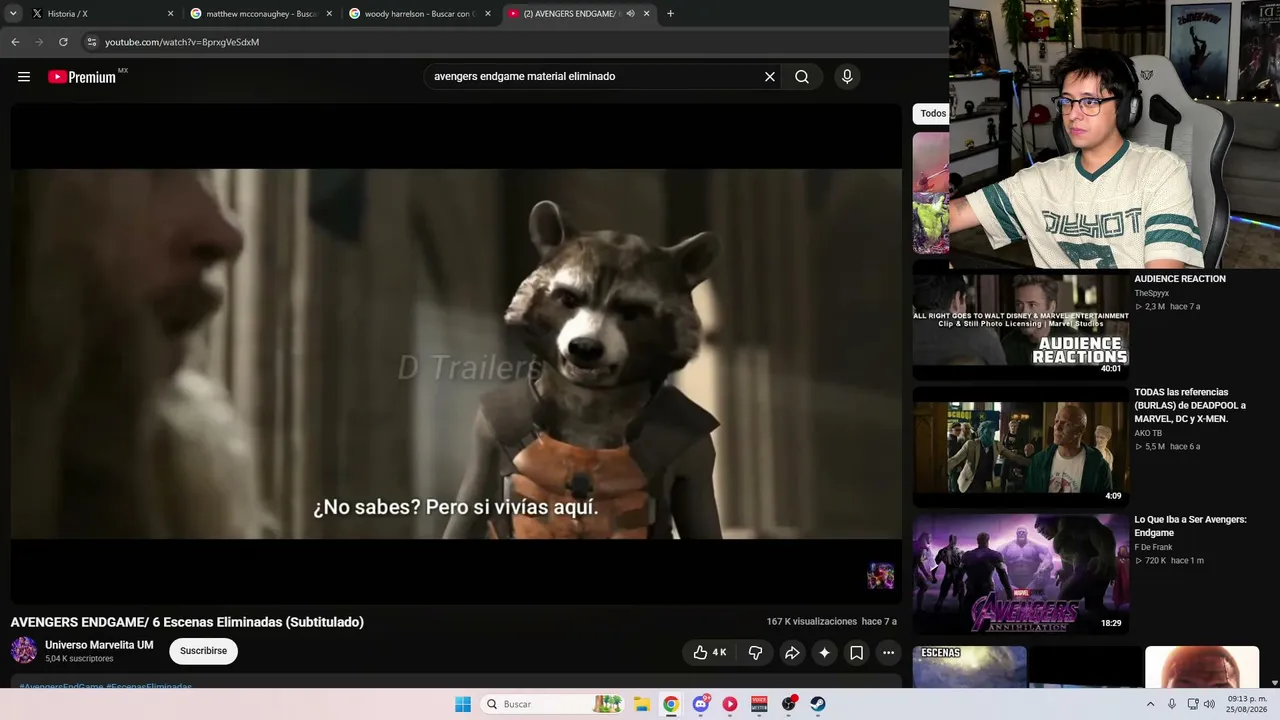Pause the video by clicking the player
This screenshot has height=720, width=1280.
pyautogui.click(x=456, y=354)
